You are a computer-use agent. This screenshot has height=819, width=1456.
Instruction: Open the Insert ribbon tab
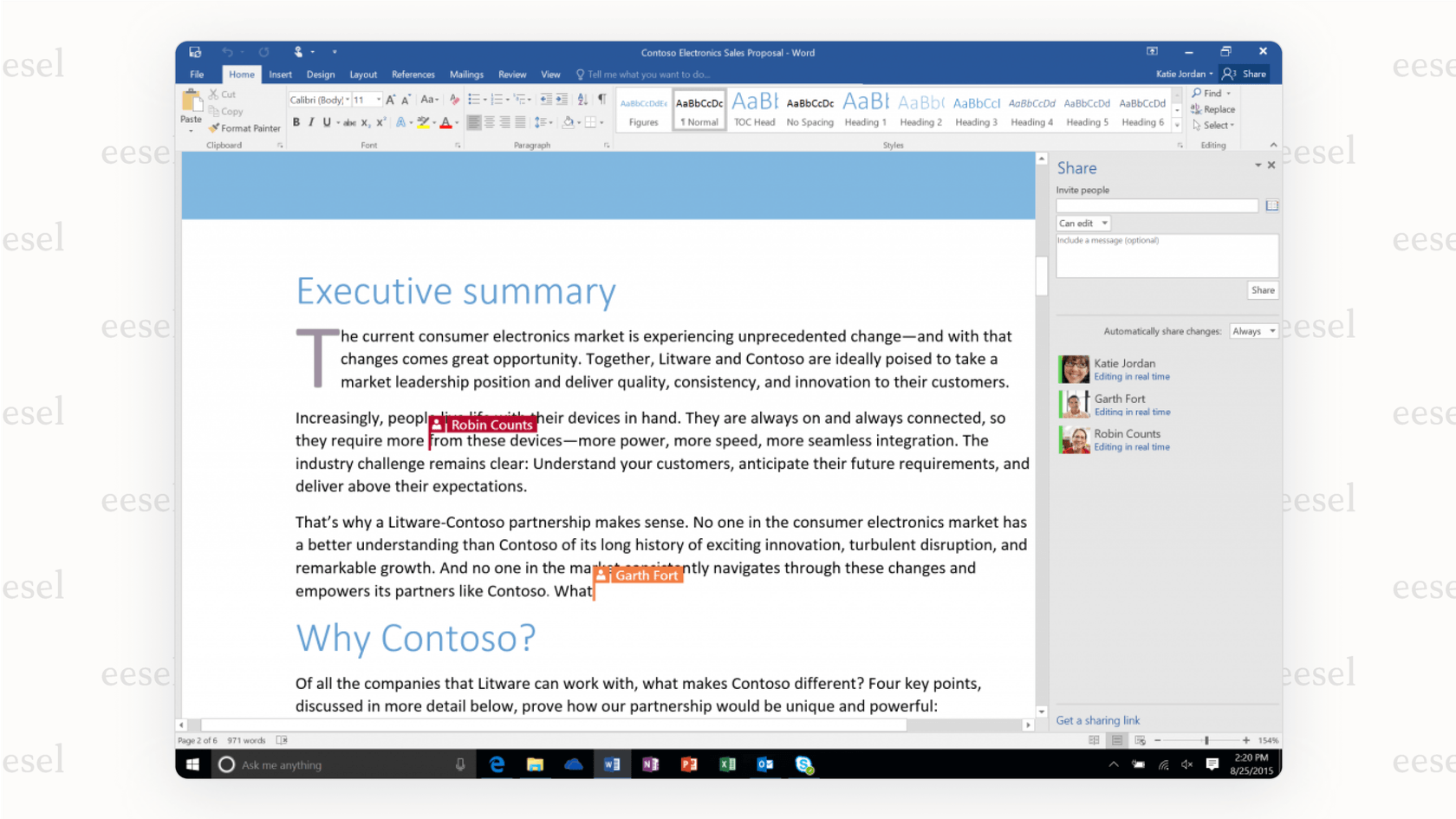coord(280,75)
